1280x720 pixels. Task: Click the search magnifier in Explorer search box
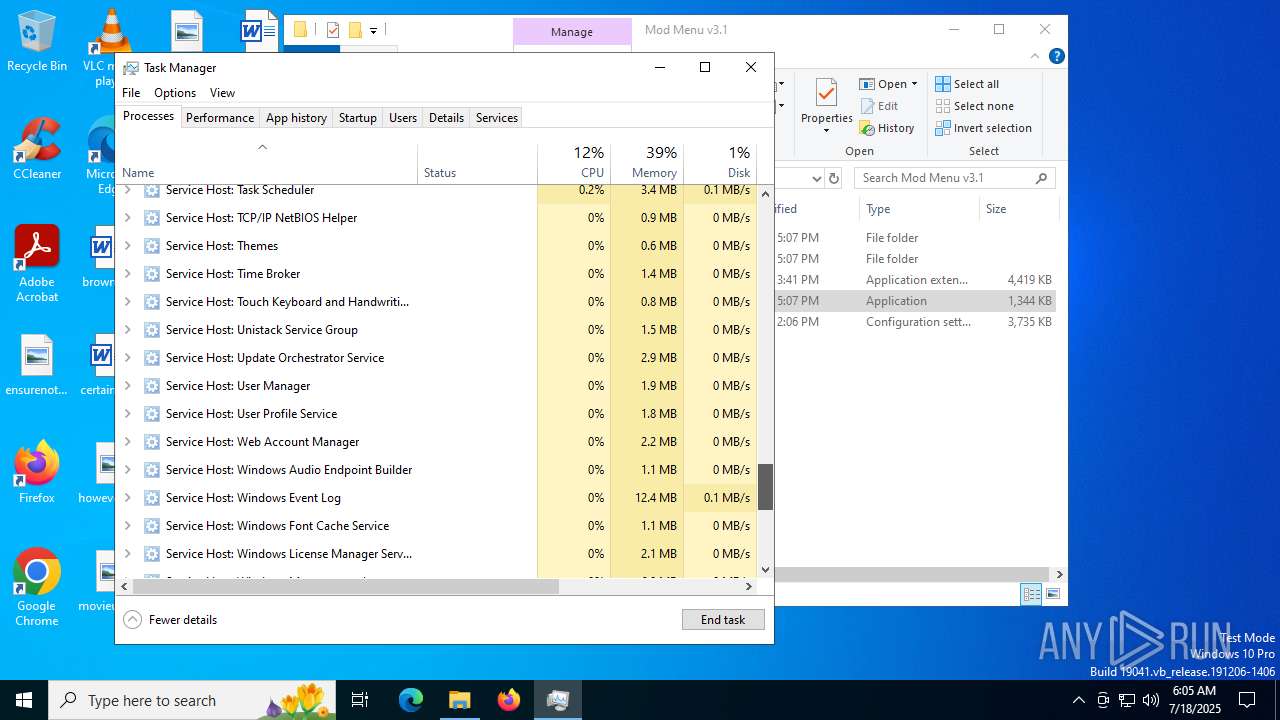point(1041,178)
